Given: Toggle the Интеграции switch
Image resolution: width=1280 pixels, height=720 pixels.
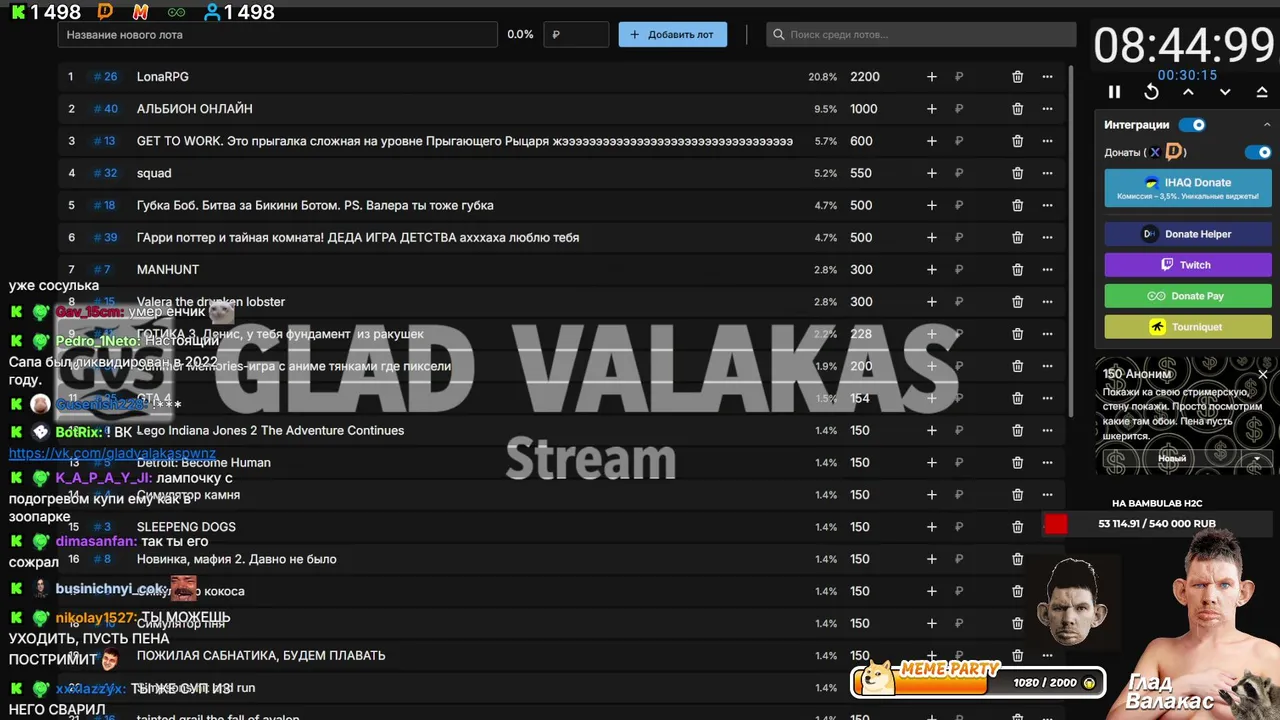Looking at the screenshot, I should tap(1192, 125).
